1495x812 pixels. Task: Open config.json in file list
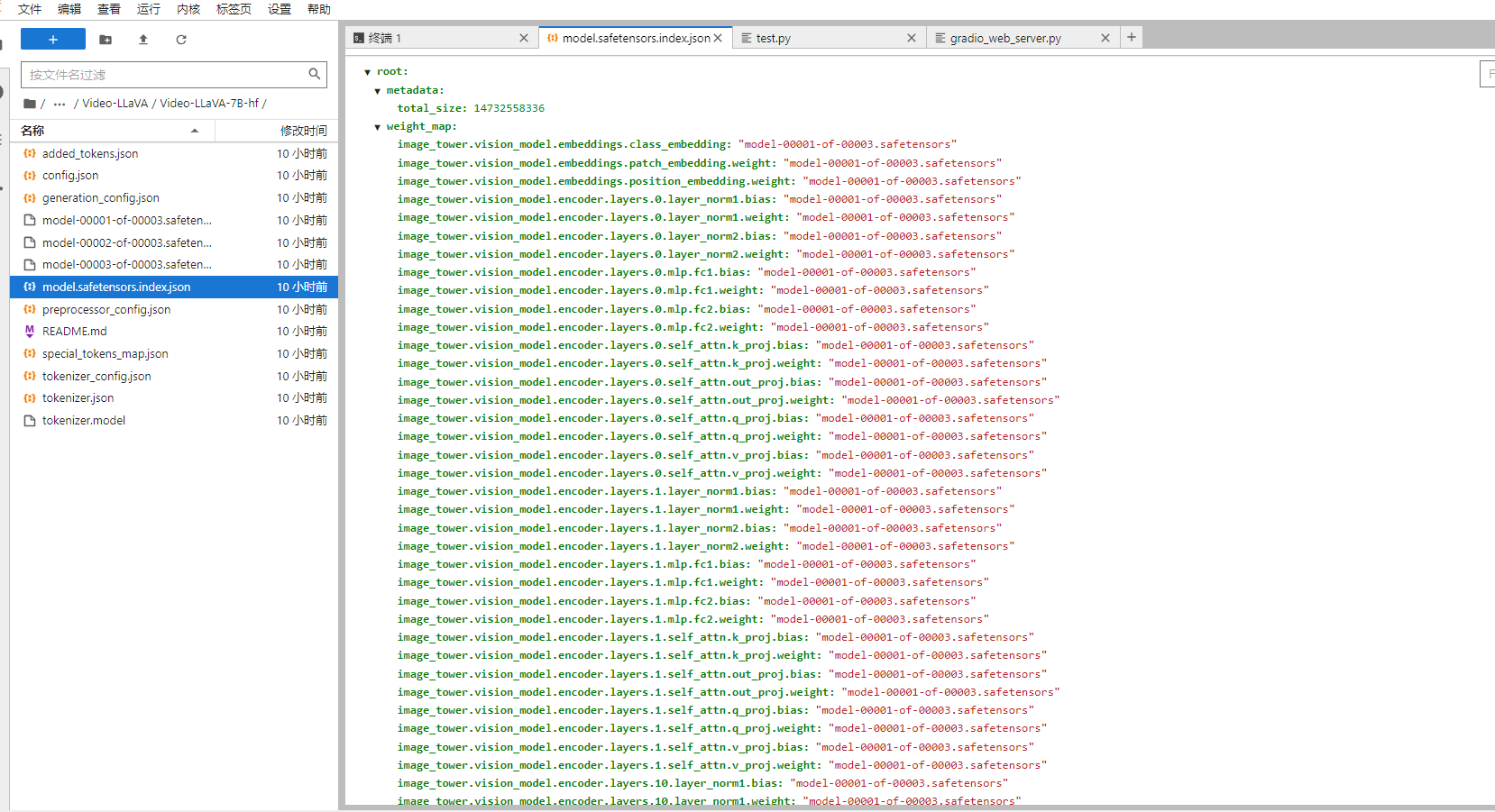(x=70, y=176)
